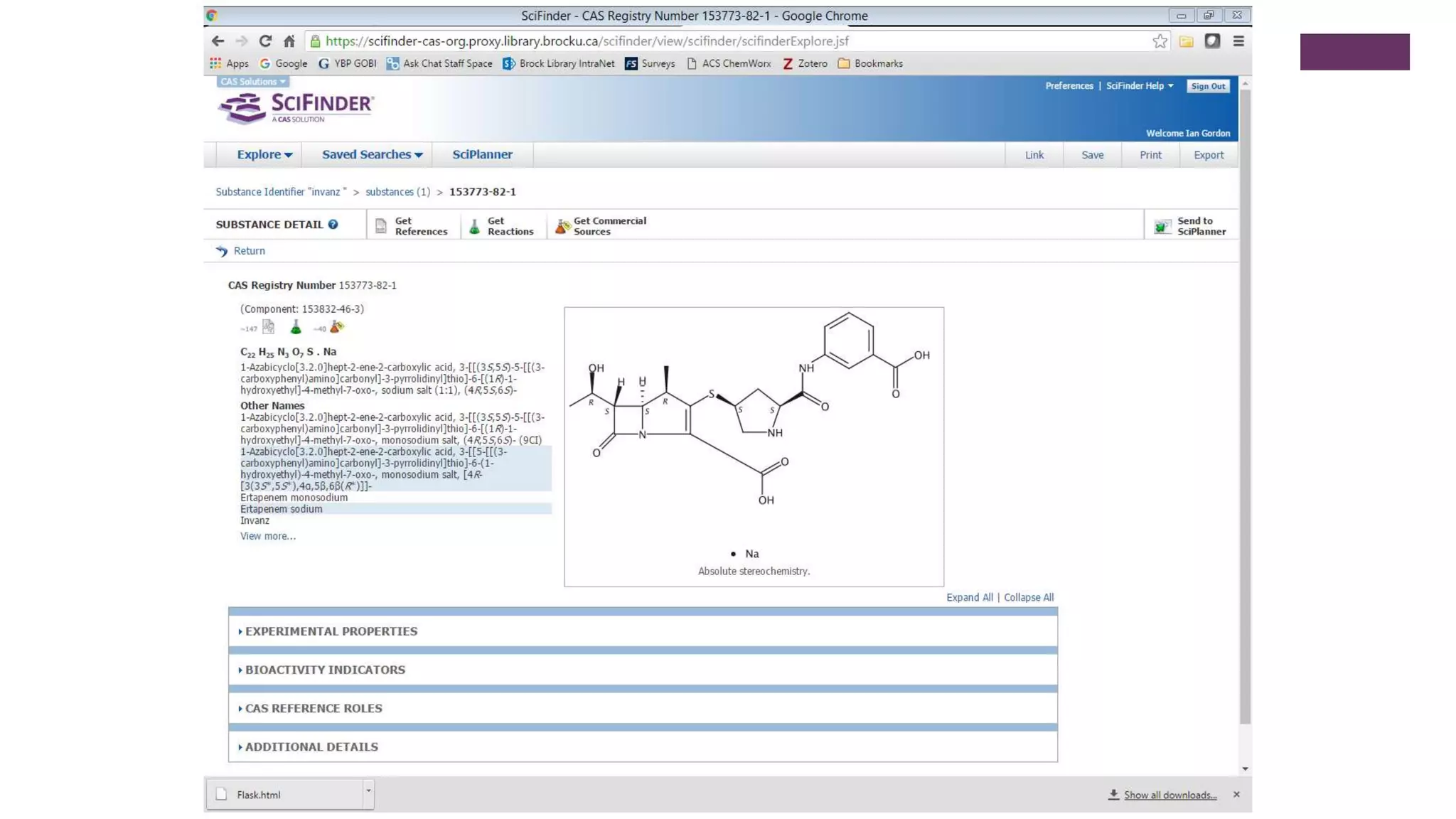This screenshot has height=819, width=1456.
Task: Open the Saved Searches dropdown menu
Action: (372, 154)
